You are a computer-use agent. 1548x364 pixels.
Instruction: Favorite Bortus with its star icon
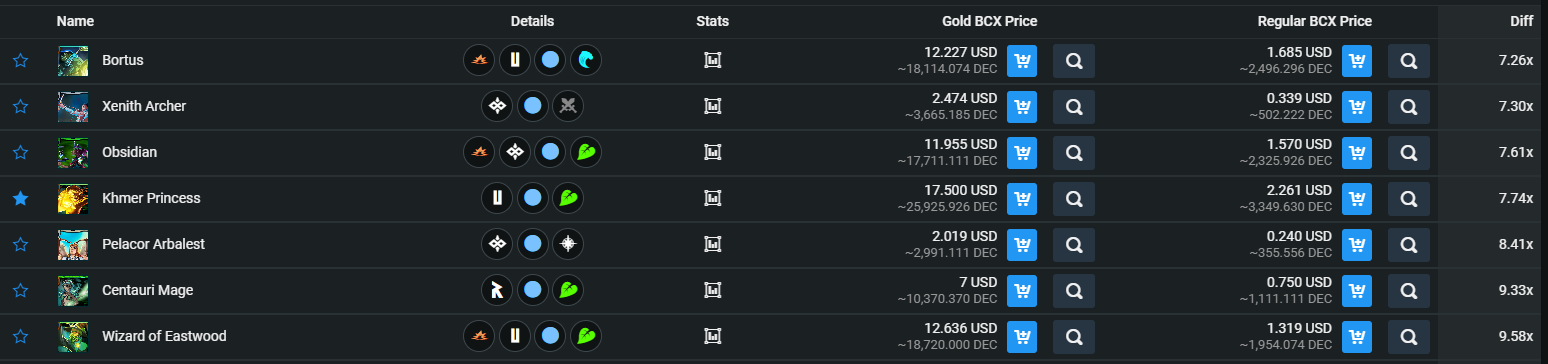pyautogui.click(x=20, y=61)
